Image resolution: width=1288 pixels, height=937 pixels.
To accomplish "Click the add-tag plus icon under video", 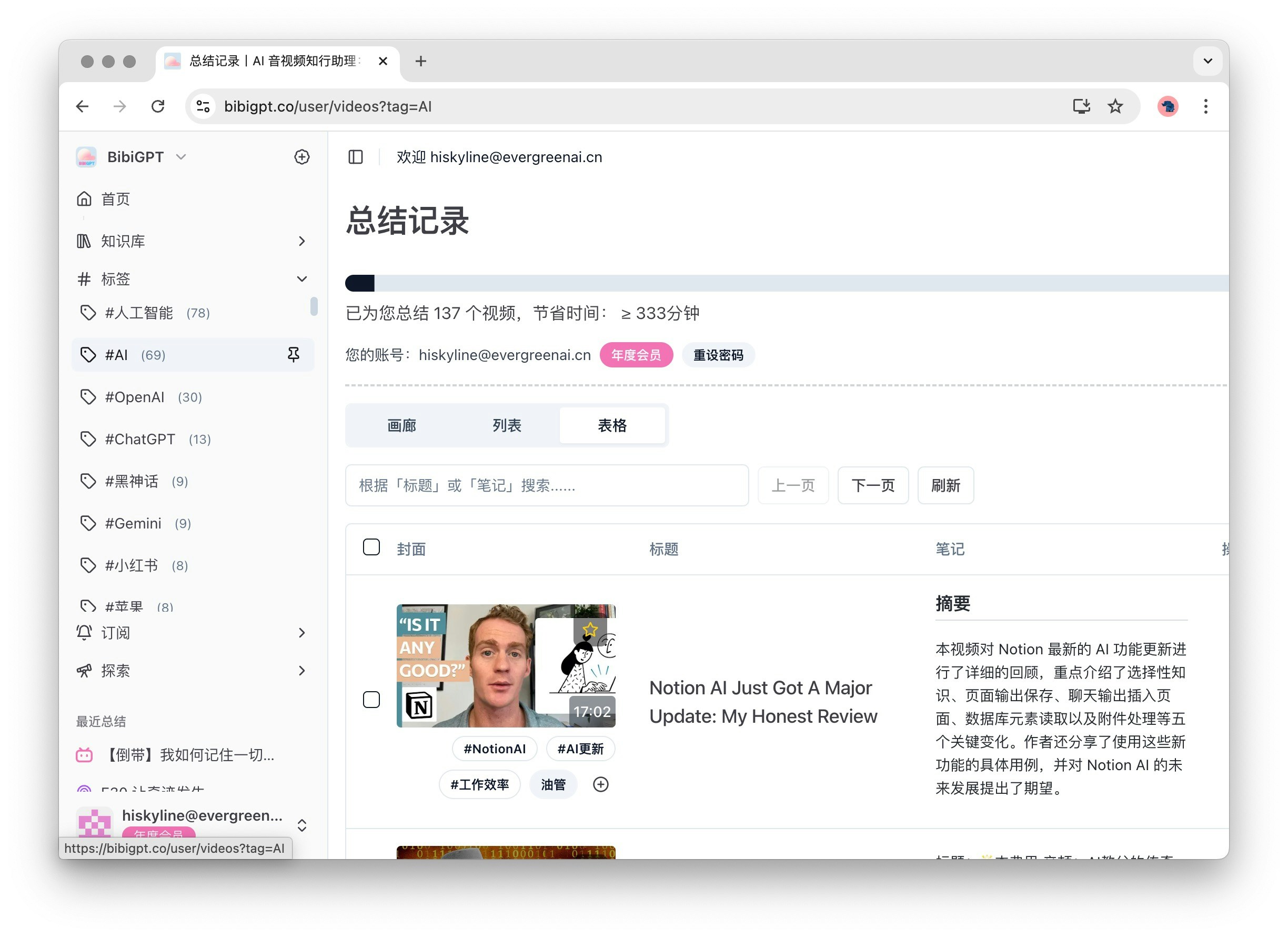I will (600, 784).
